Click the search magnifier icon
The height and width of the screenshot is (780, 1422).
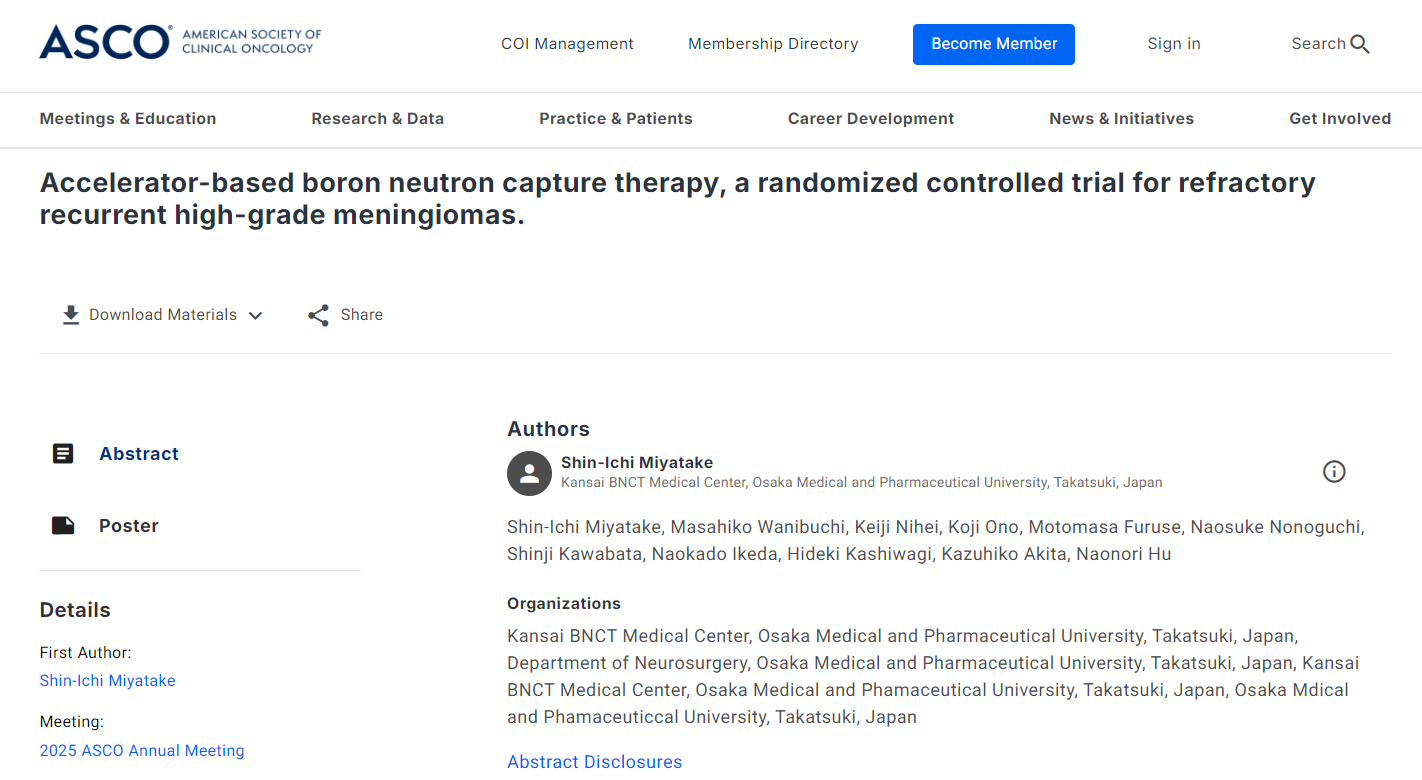point(1360,44)
